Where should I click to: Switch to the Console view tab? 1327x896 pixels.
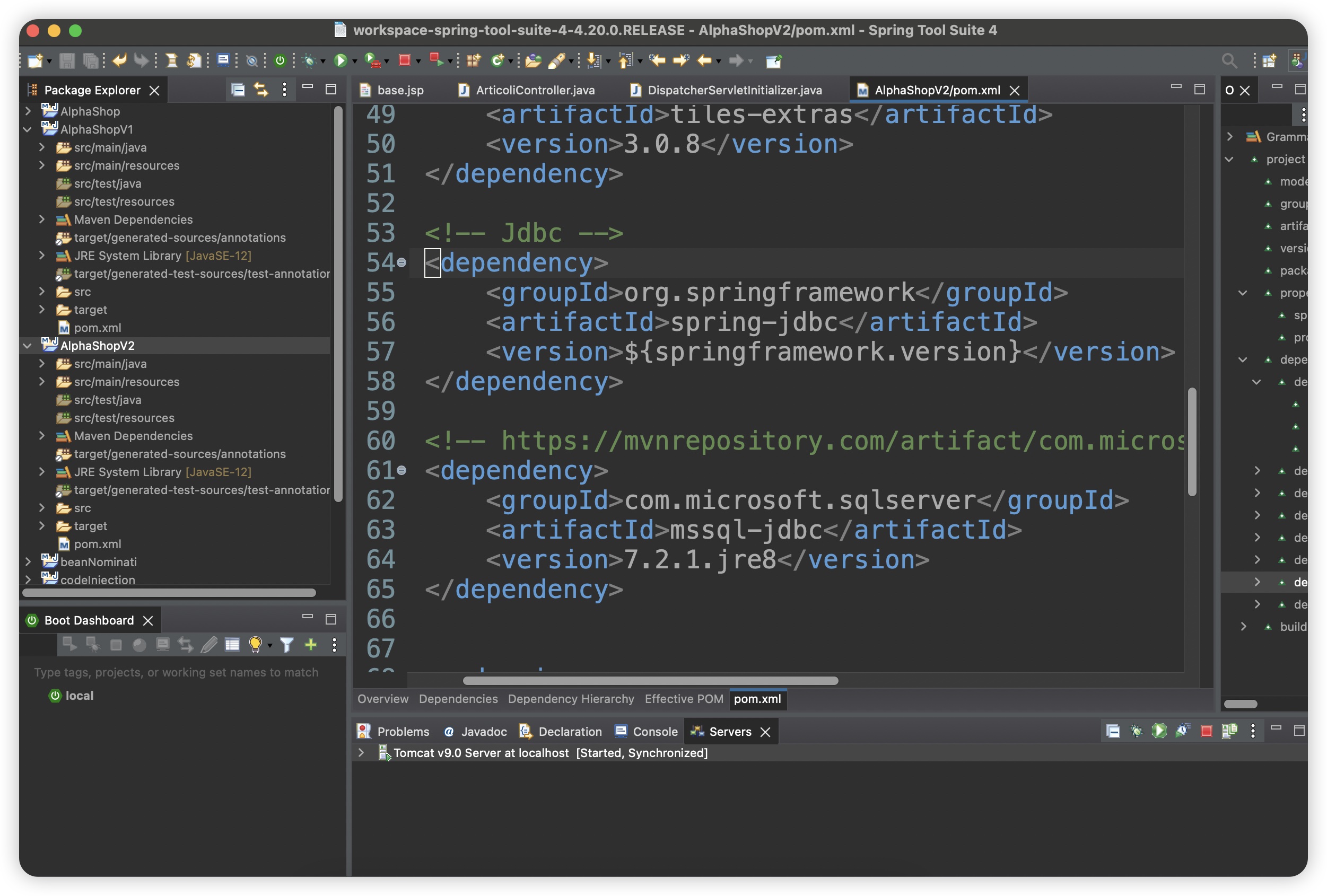click(647, 732)
